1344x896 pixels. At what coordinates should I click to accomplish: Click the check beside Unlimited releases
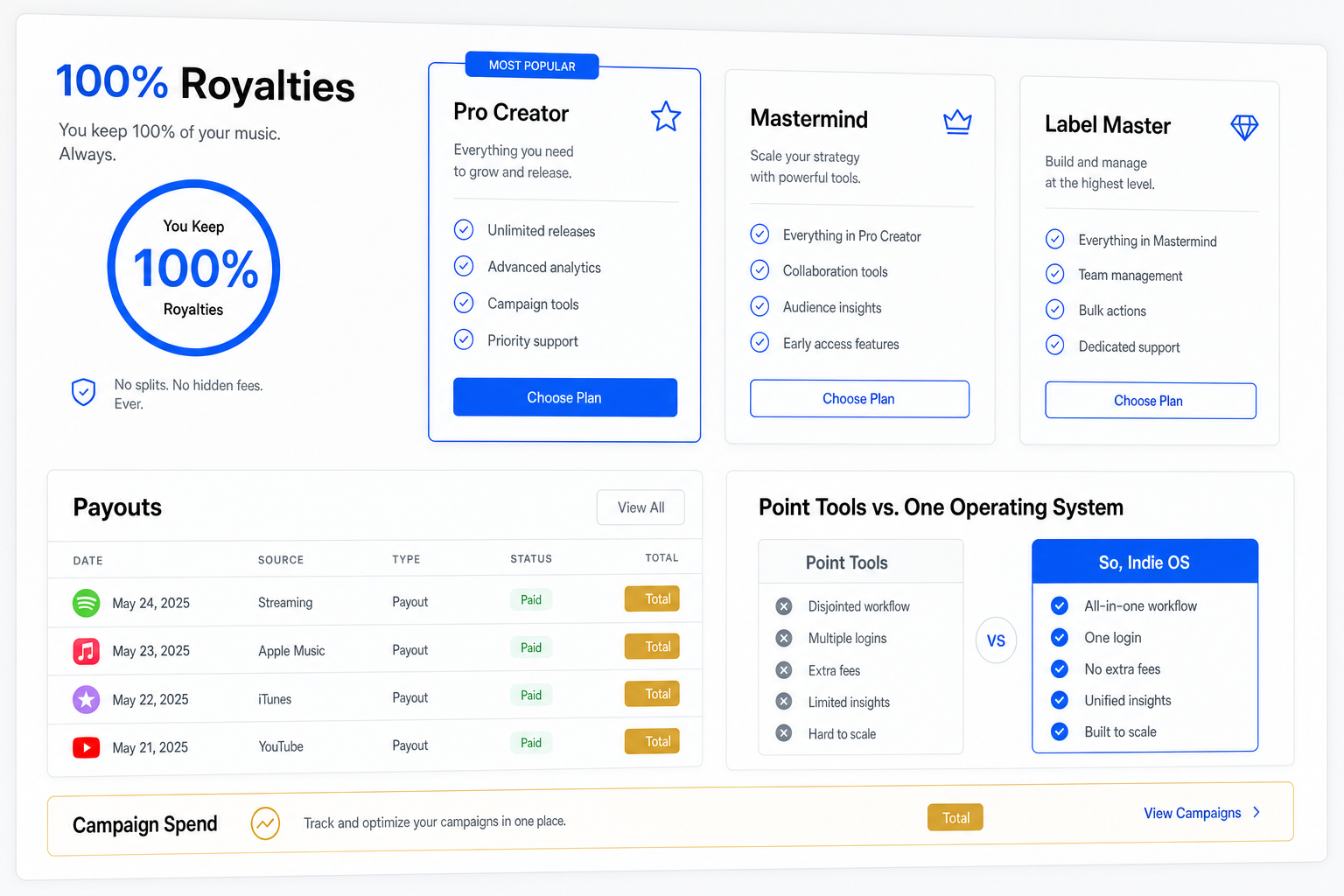[x=464, y=230]
